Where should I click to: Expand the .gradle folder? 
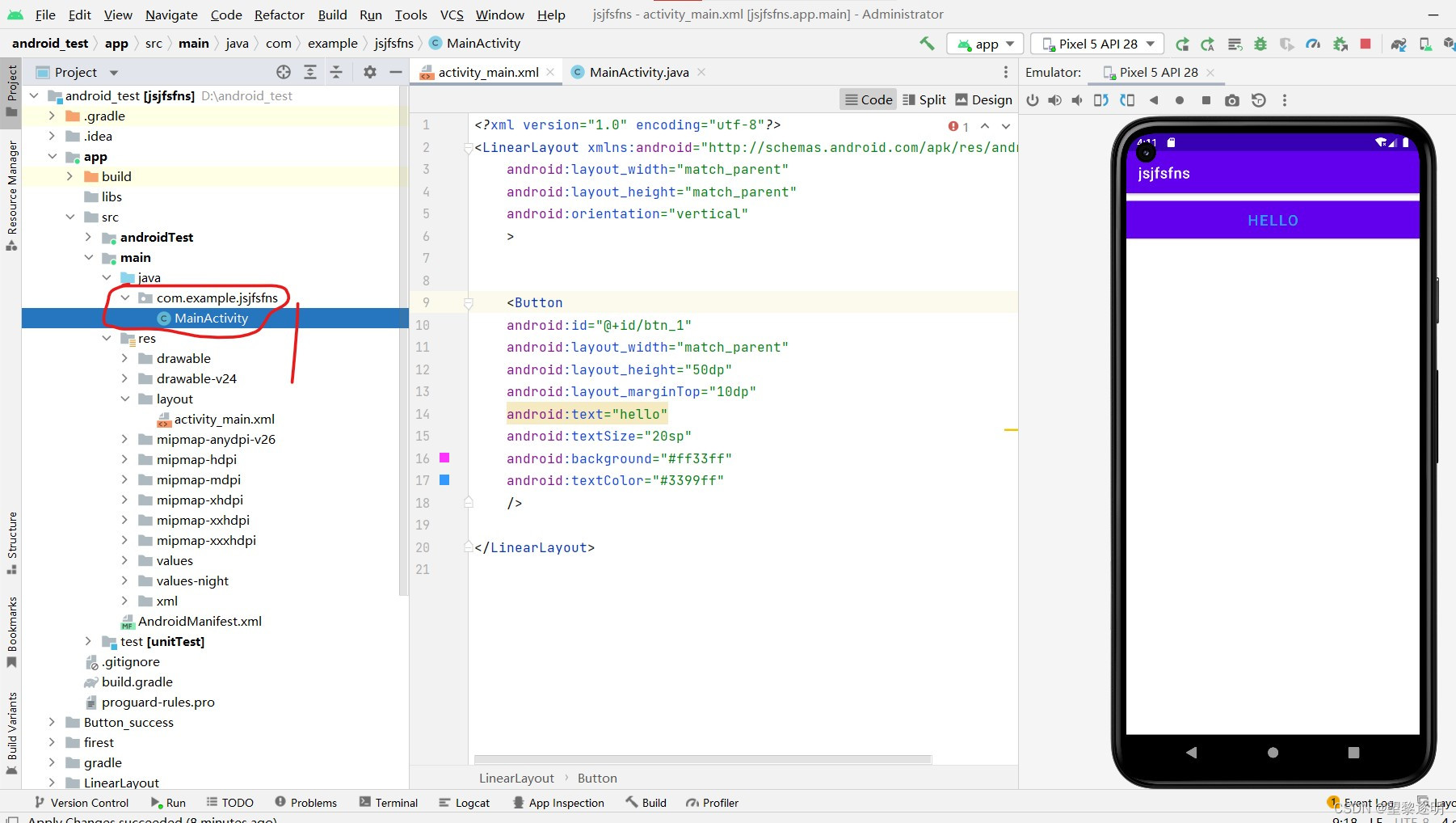click(53, 116)
